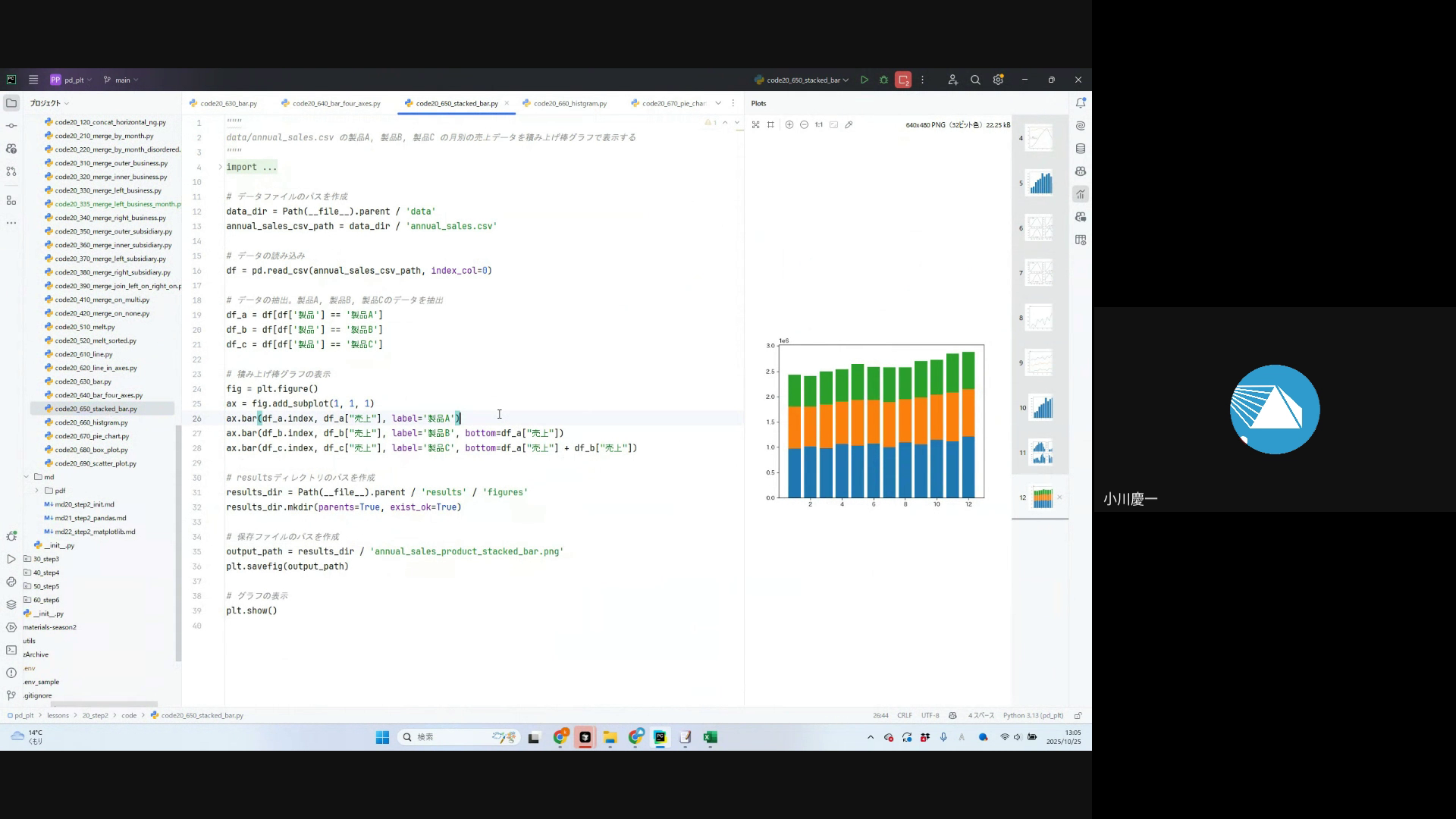The height and width of the screenshot is (819, 1456).
Task: Zoom in on the plot image
Action: tap(789, 124)
